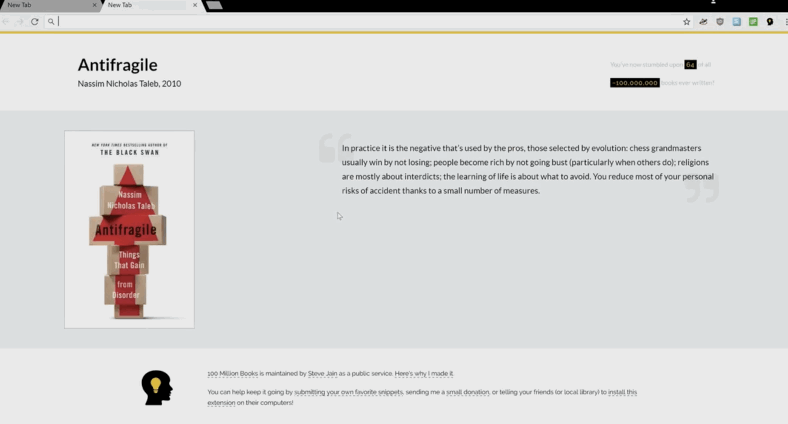Click the 64 books stumbled counter
Image resolution: width=788 pixels, height=424 pixels.
(x=690, y=65)
